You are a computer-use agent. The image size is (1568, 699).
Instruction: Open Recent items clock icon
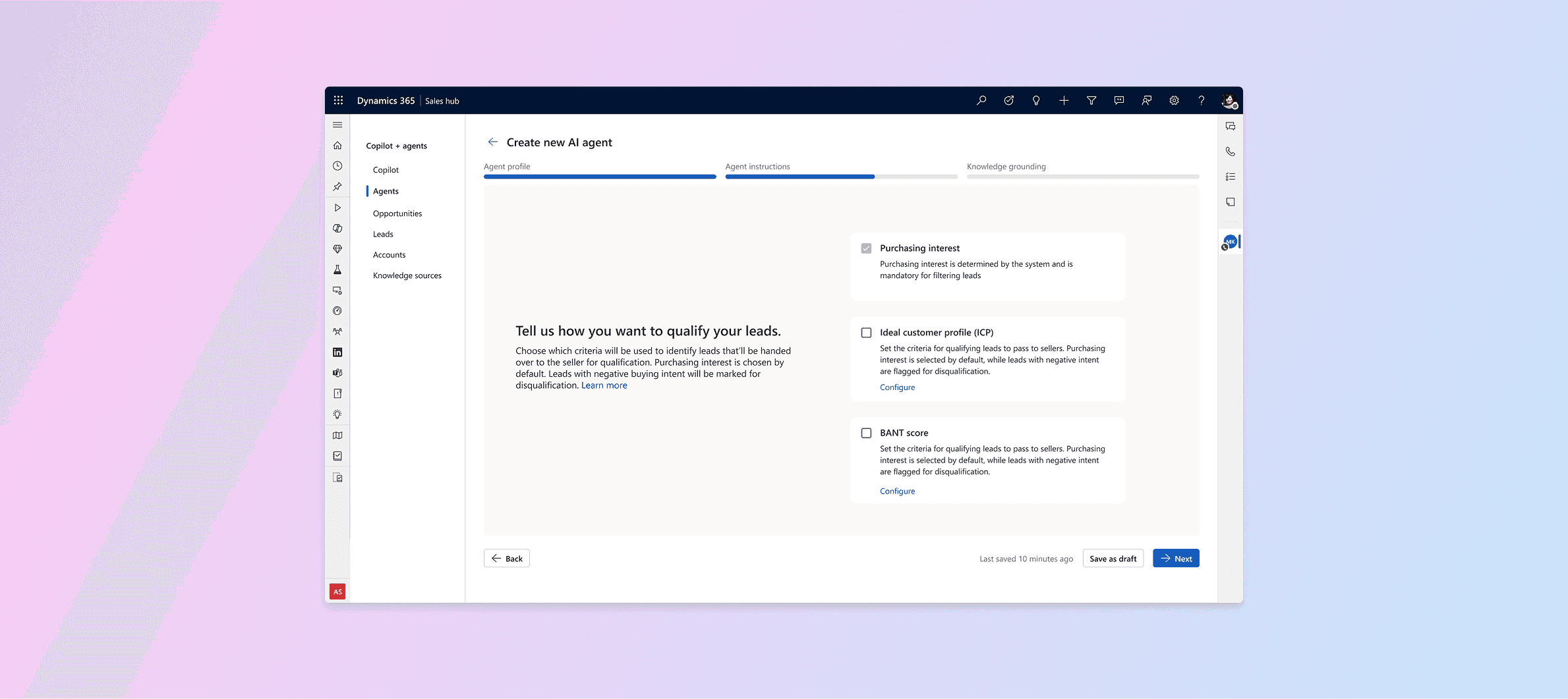point(337,166)
